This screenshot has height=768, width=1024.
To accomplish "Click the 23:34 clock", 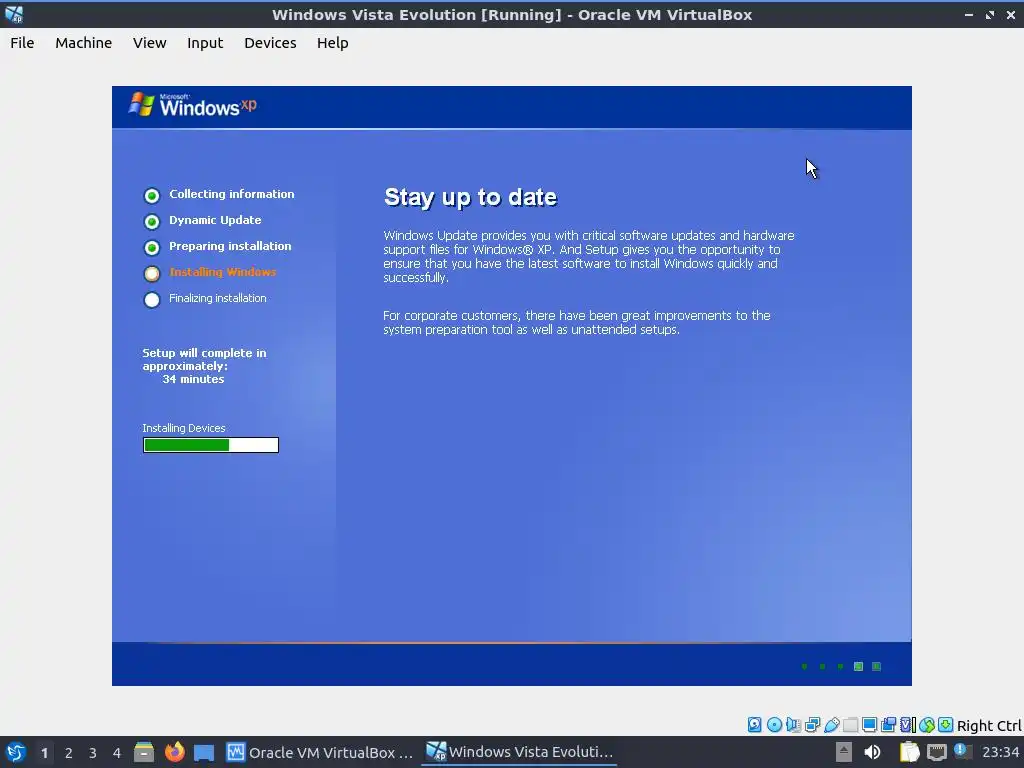I will [x=1000, y=752].
